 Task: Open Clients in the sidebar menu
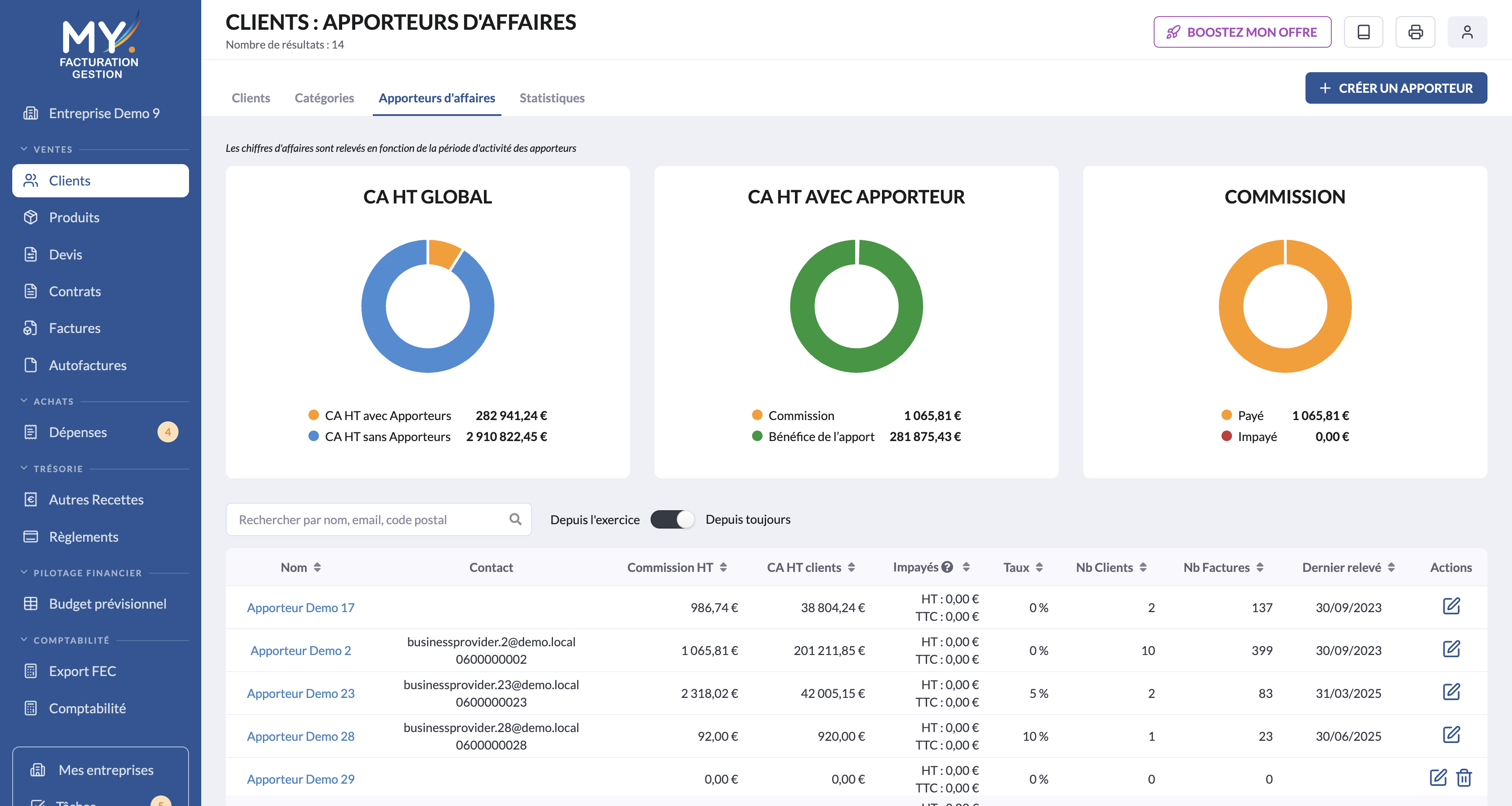100,181
